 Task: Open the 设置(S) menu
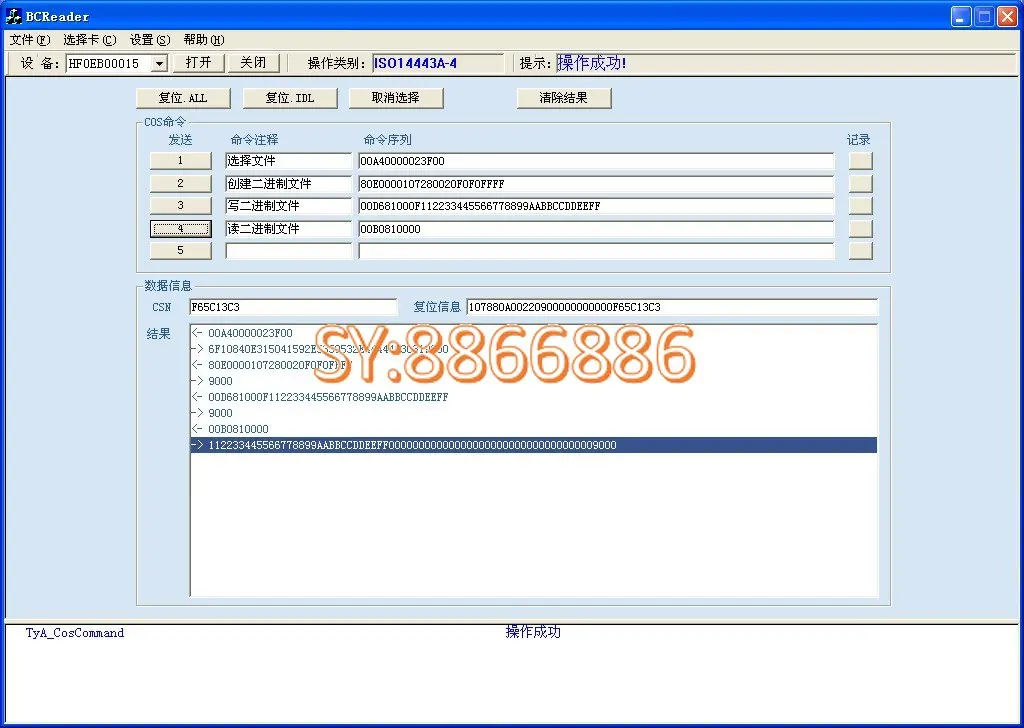coord(150,40)
